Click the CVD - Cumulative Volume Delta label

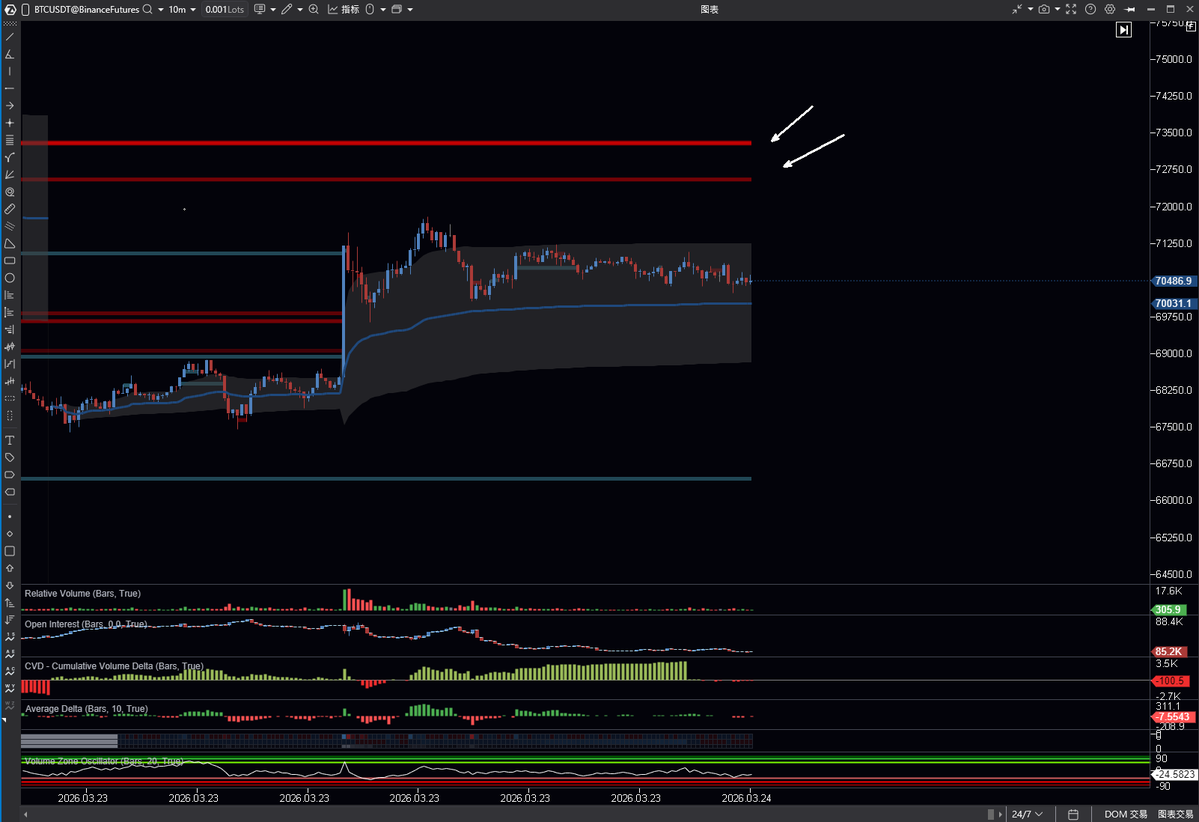(114, 666)
